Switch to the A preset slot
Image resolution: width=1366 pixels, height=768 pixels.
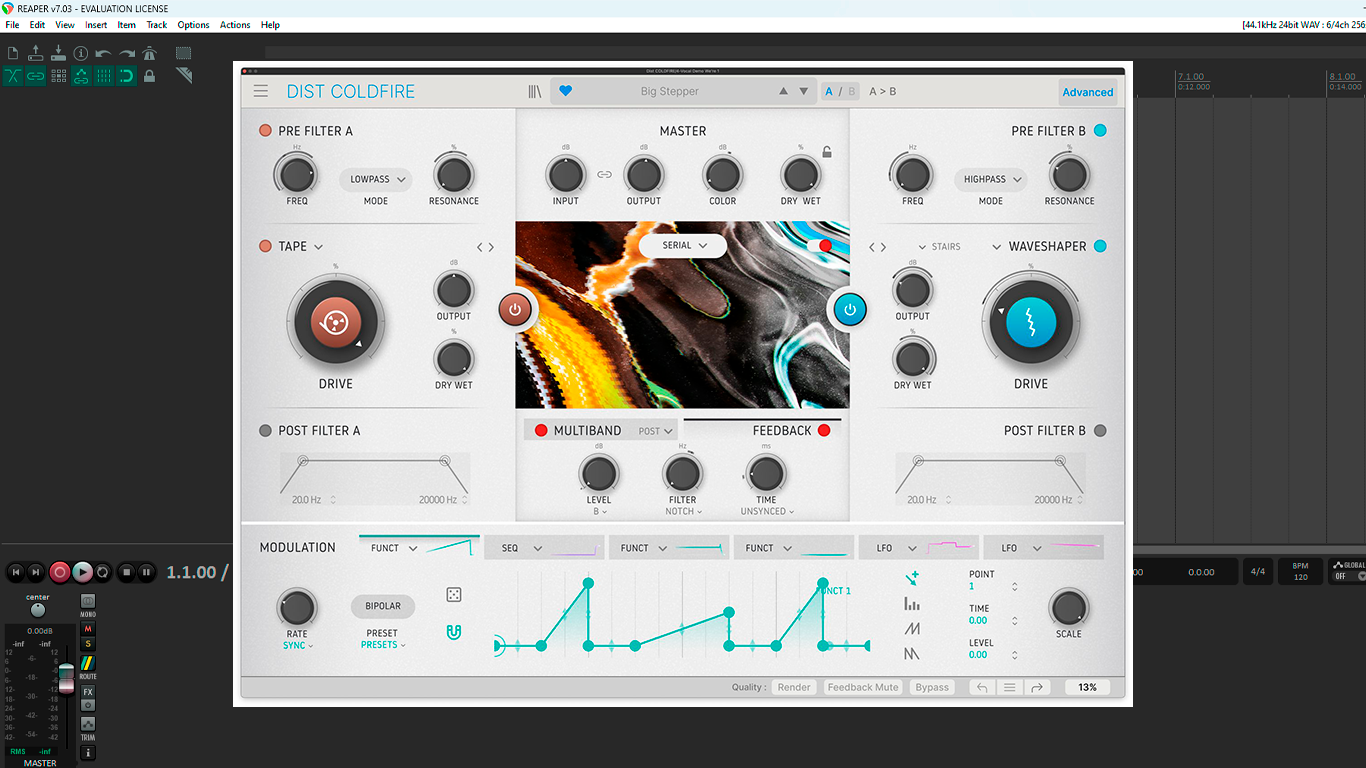[829, 91]
